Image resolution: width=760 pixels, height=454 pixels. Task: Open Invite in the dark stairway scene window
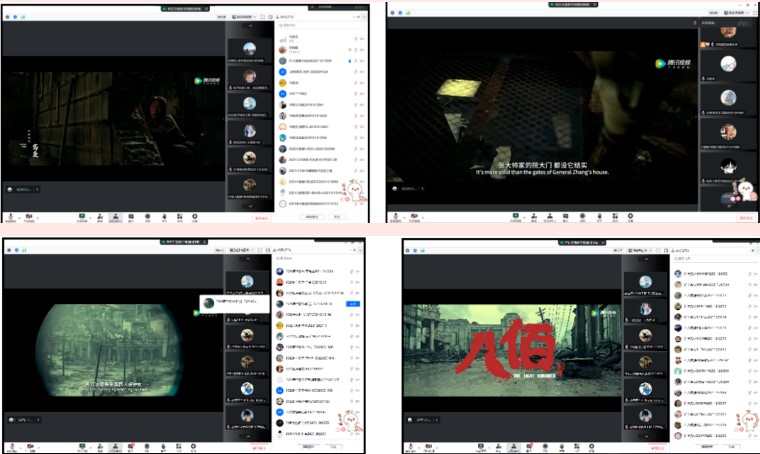100,217
